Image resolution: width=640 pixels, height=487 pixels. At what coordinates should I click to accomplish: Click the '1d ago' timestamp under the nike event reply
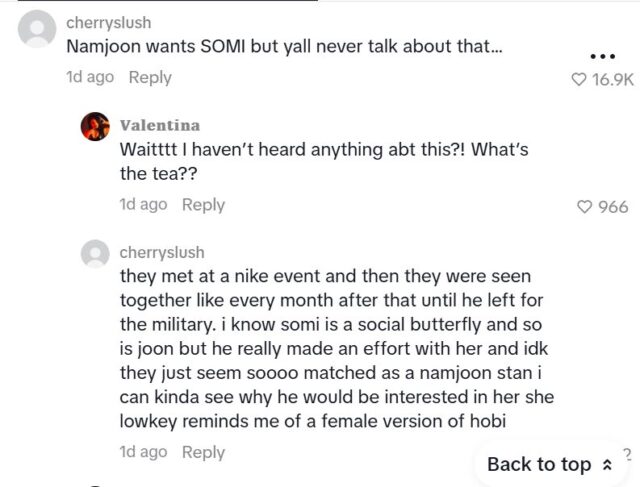pos(143,452)
